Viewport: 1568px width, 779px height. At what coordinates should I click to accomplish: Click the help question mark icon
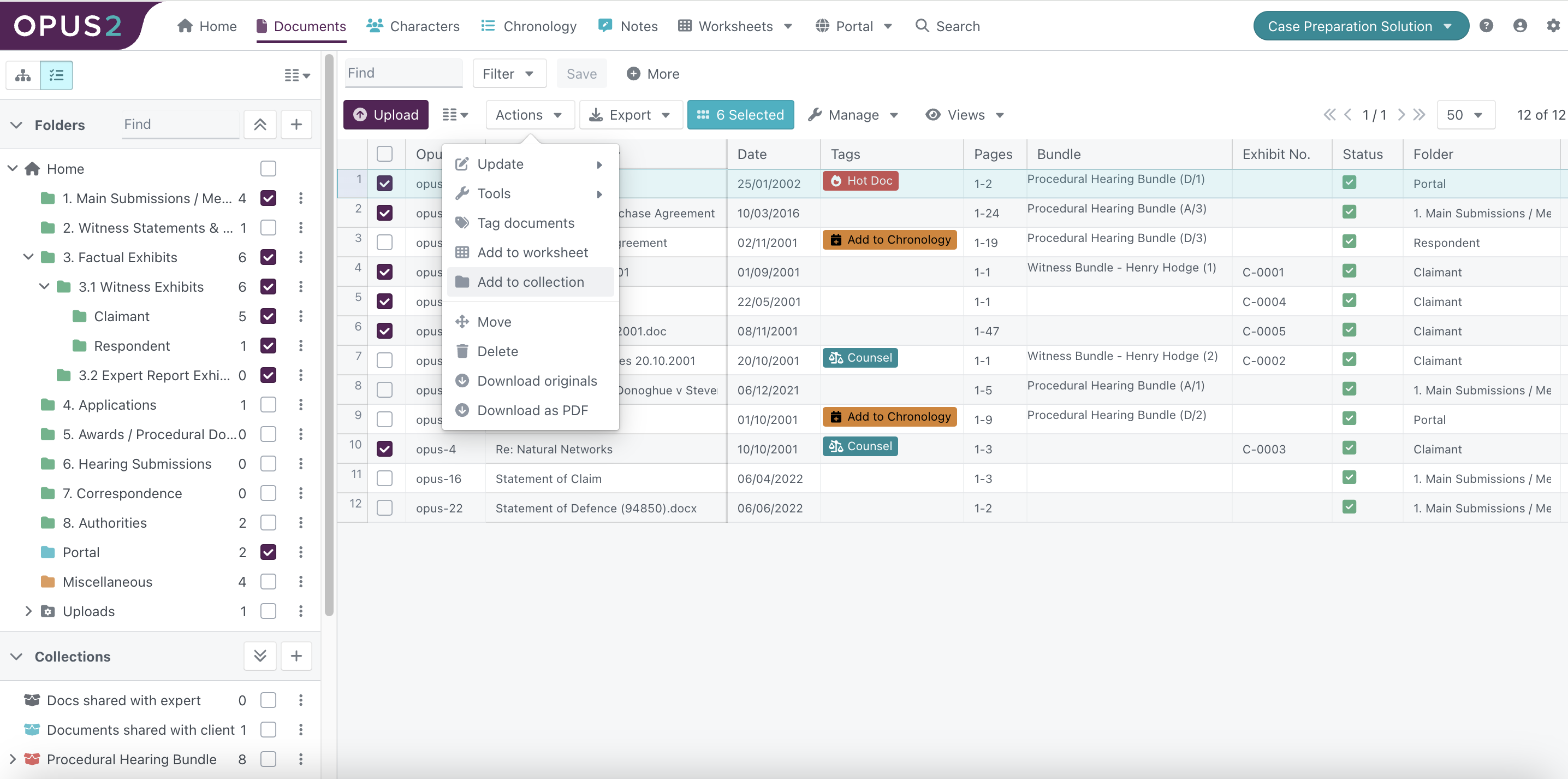(1486, 26)
